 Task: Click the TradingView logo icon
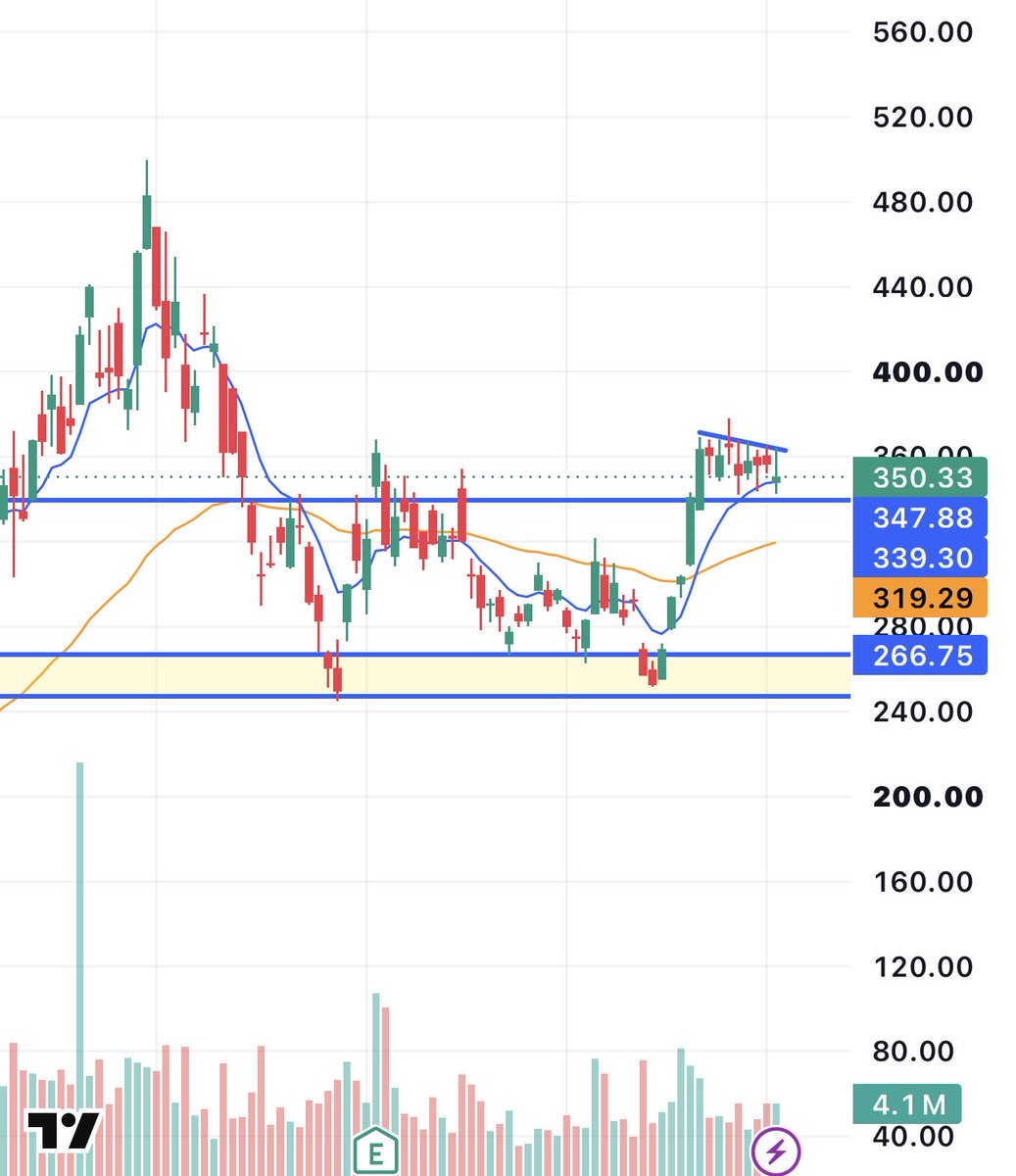64,1130
